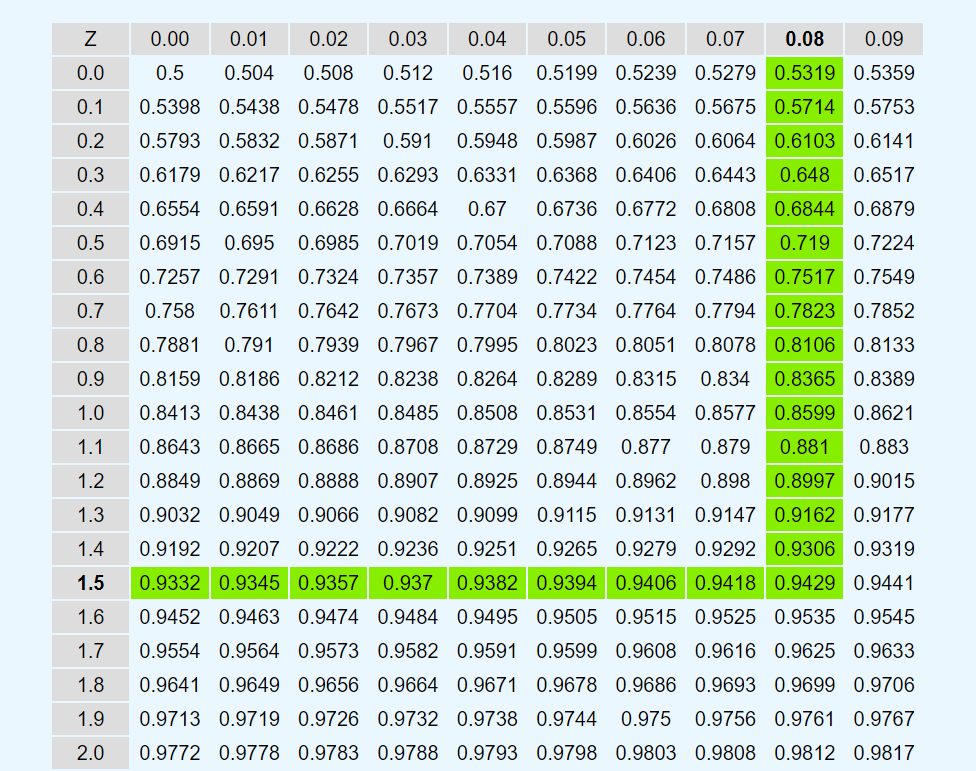Select the highlighted cell 0.9357
Screen dimensions: 976x771
[328, 583]
